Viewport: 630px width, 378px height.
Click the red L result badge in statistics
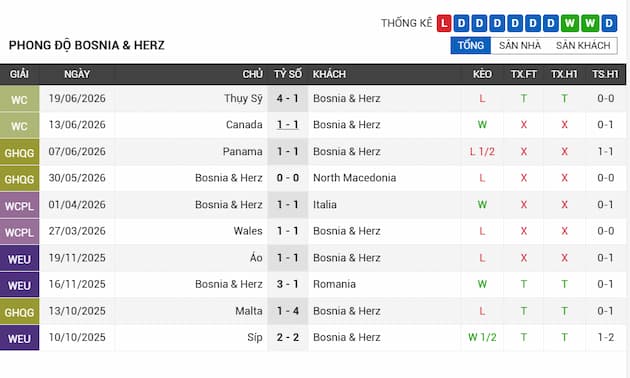(x=444, y=23)
